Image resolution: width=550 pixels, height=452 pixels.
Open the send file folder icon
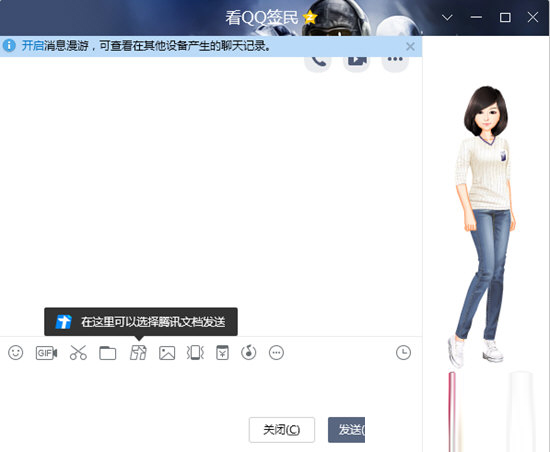tap(108, 353)
